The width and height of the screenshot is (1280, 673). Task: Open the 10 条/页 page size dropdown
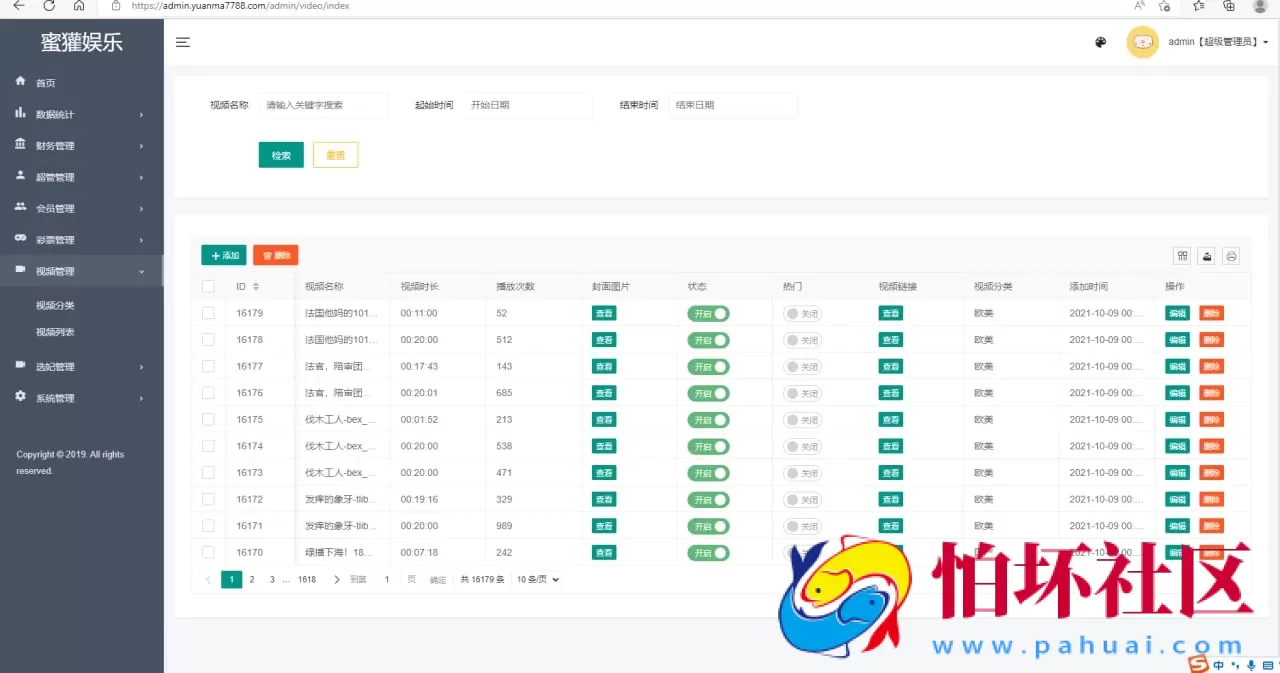537,579
